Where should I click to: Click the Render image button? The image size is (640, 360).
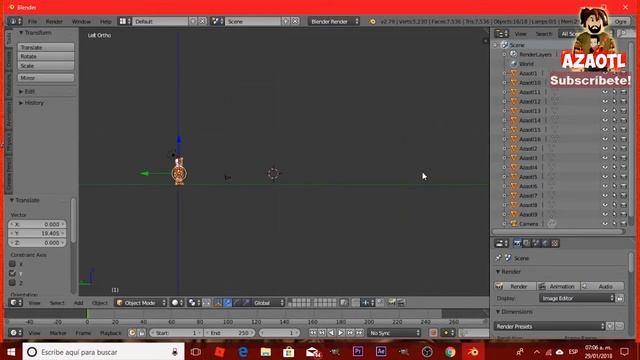515,287
